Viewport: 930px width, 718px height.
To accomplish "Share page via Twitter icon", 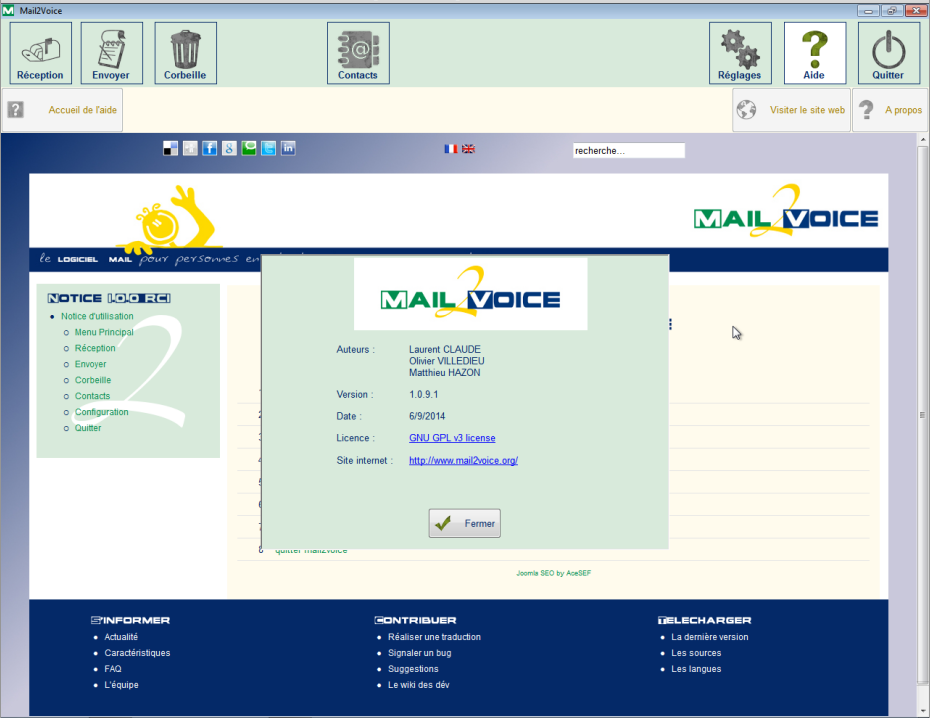I will click(x=268, y=148).
